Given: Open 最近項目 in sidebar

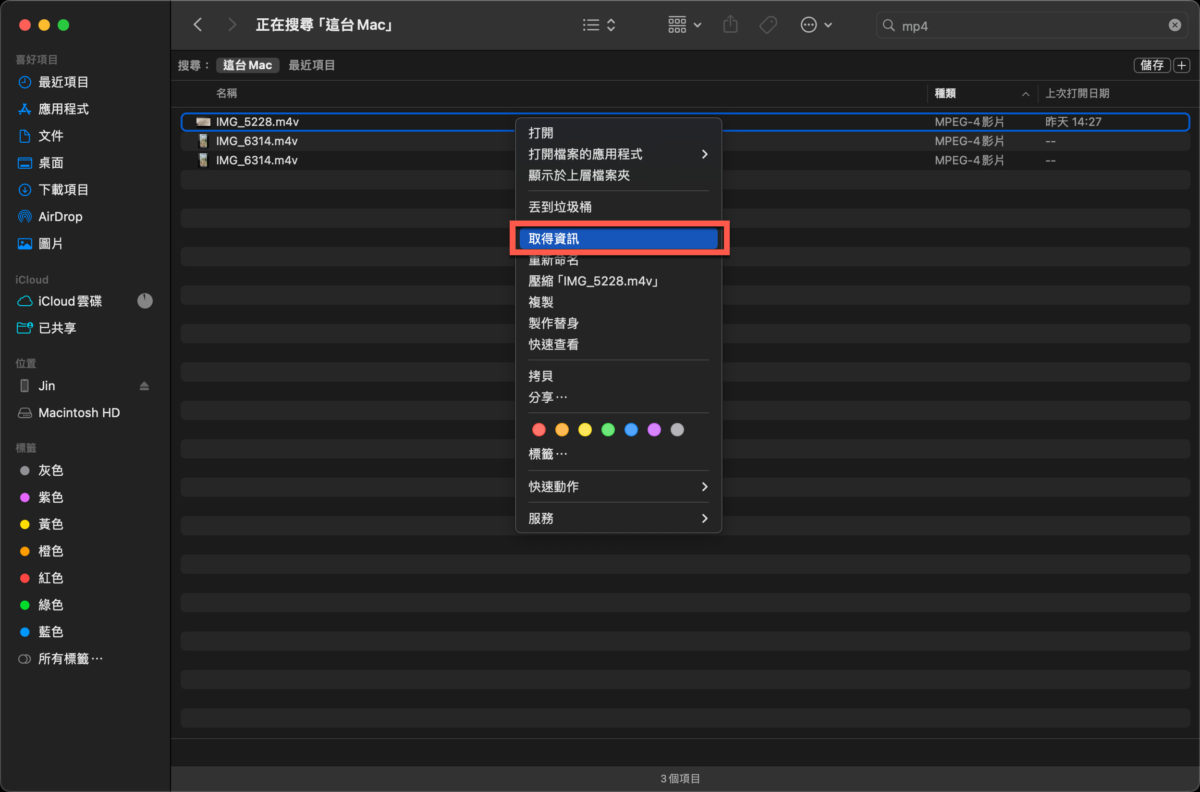Looking at the screenshot, I should (x=64, y=82).
